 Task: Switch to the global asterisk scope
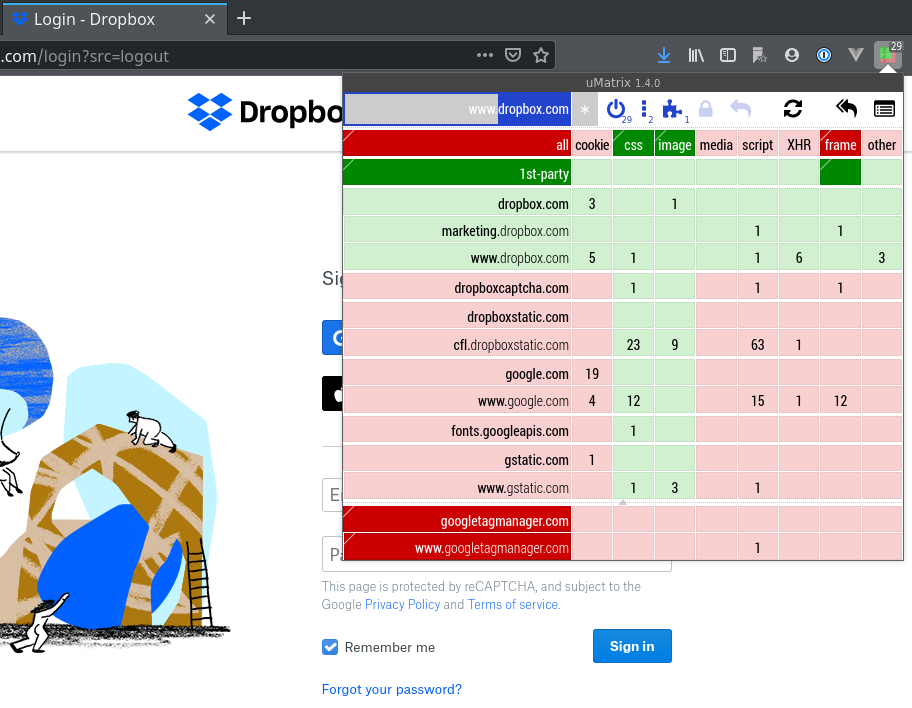point(585,109)
